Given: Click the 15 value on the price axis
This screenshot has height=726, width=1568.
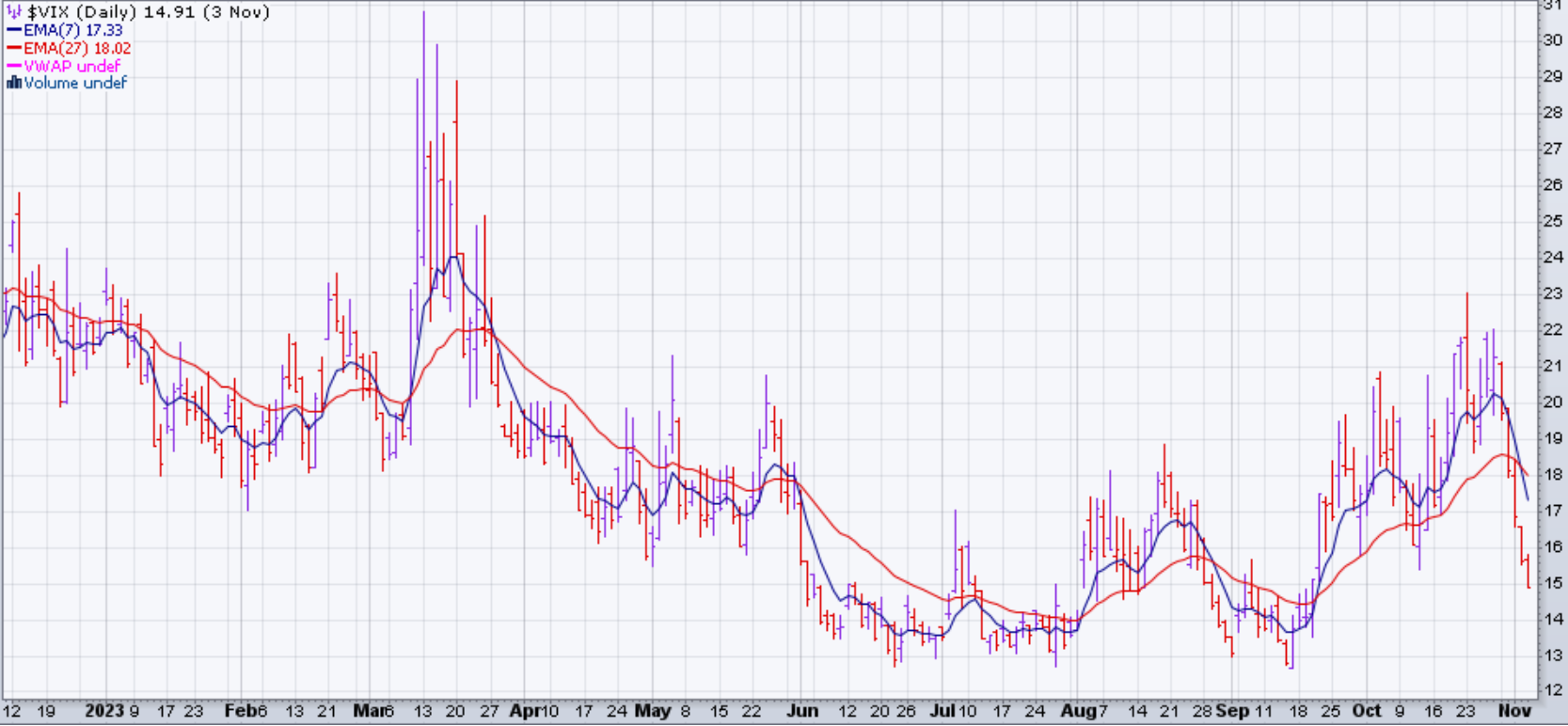Looking at the screenshot, I should point(1552,583).
